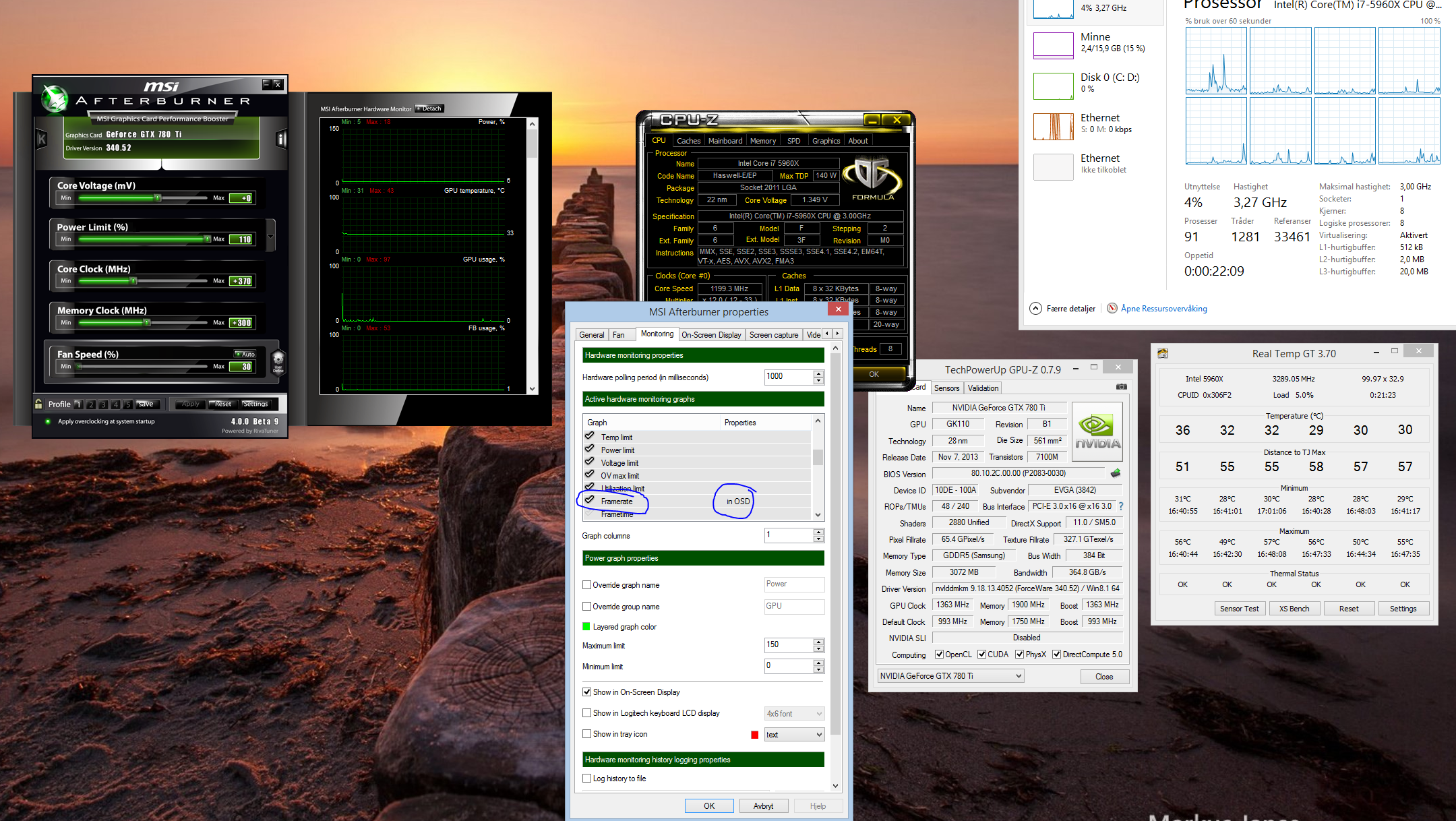Enable Log history to file
Screen dimensions: 1456x821
tap(587, 778)
